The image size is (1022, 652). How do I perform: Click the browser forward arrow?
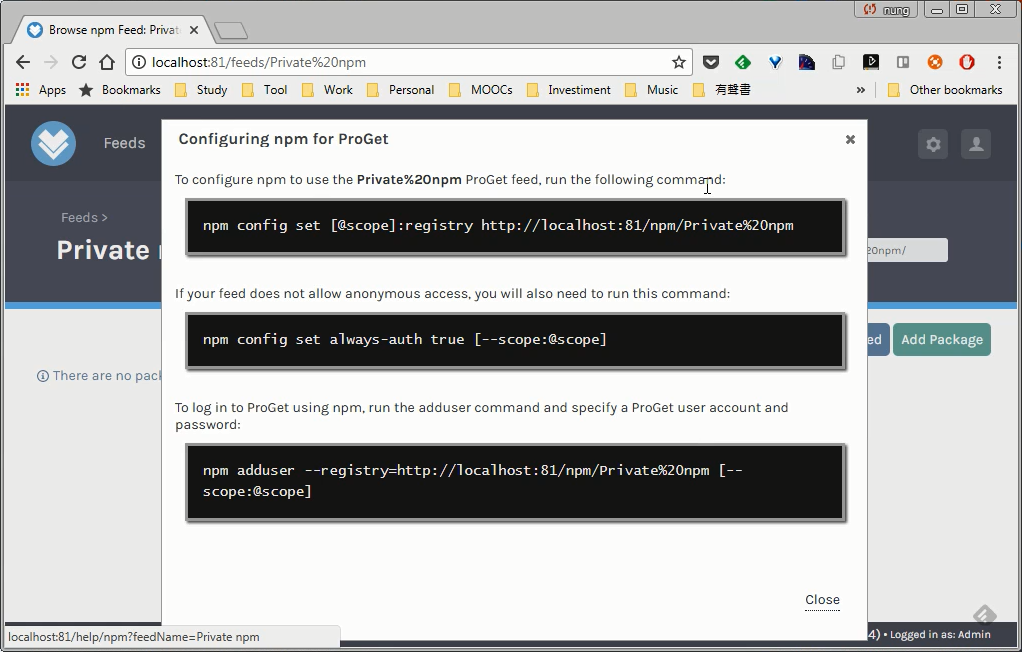[50, 62]
